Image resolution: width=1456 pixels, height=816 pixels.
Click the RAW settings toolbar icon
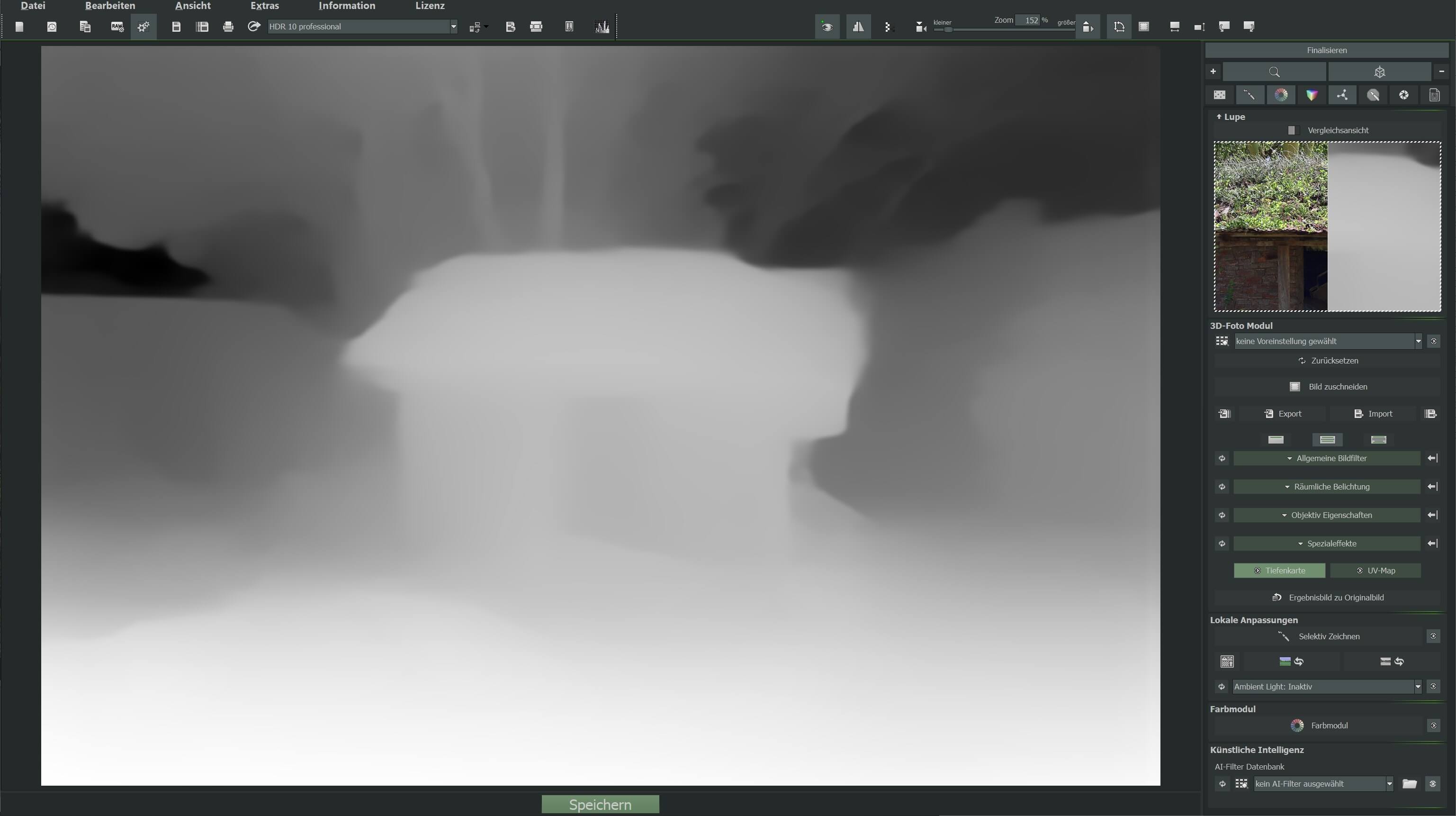(x=117, y=27)
